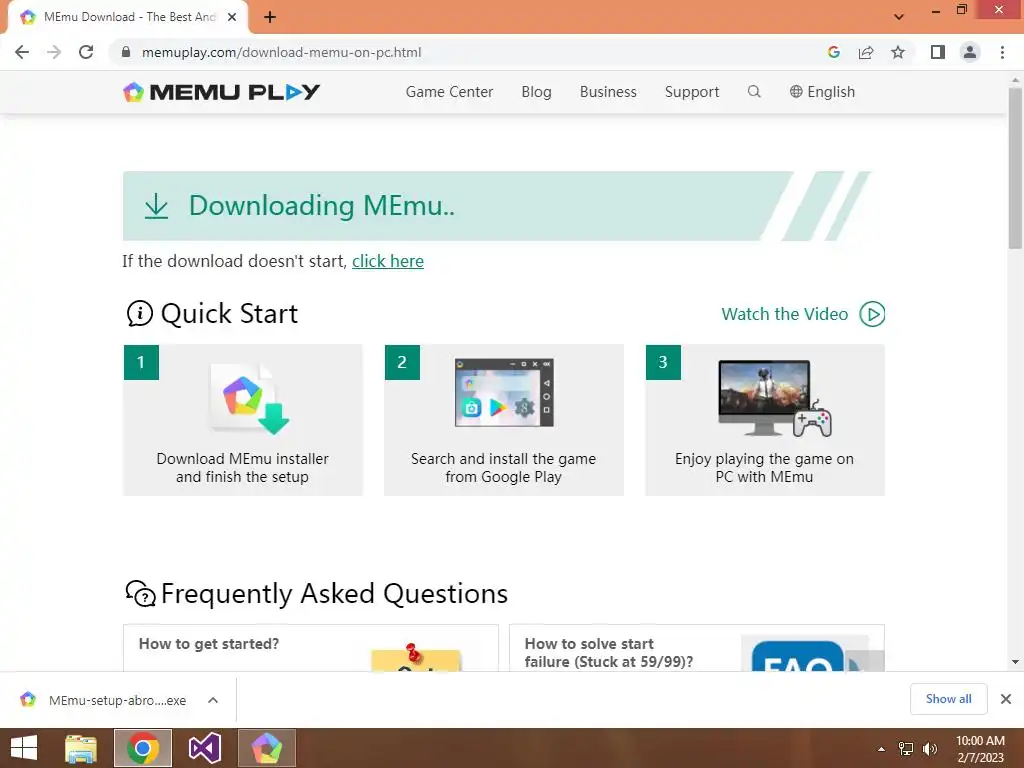This screenshot has height=768, width=1024.
Task: Open the Support menu item
Action: tap(692, 92)
